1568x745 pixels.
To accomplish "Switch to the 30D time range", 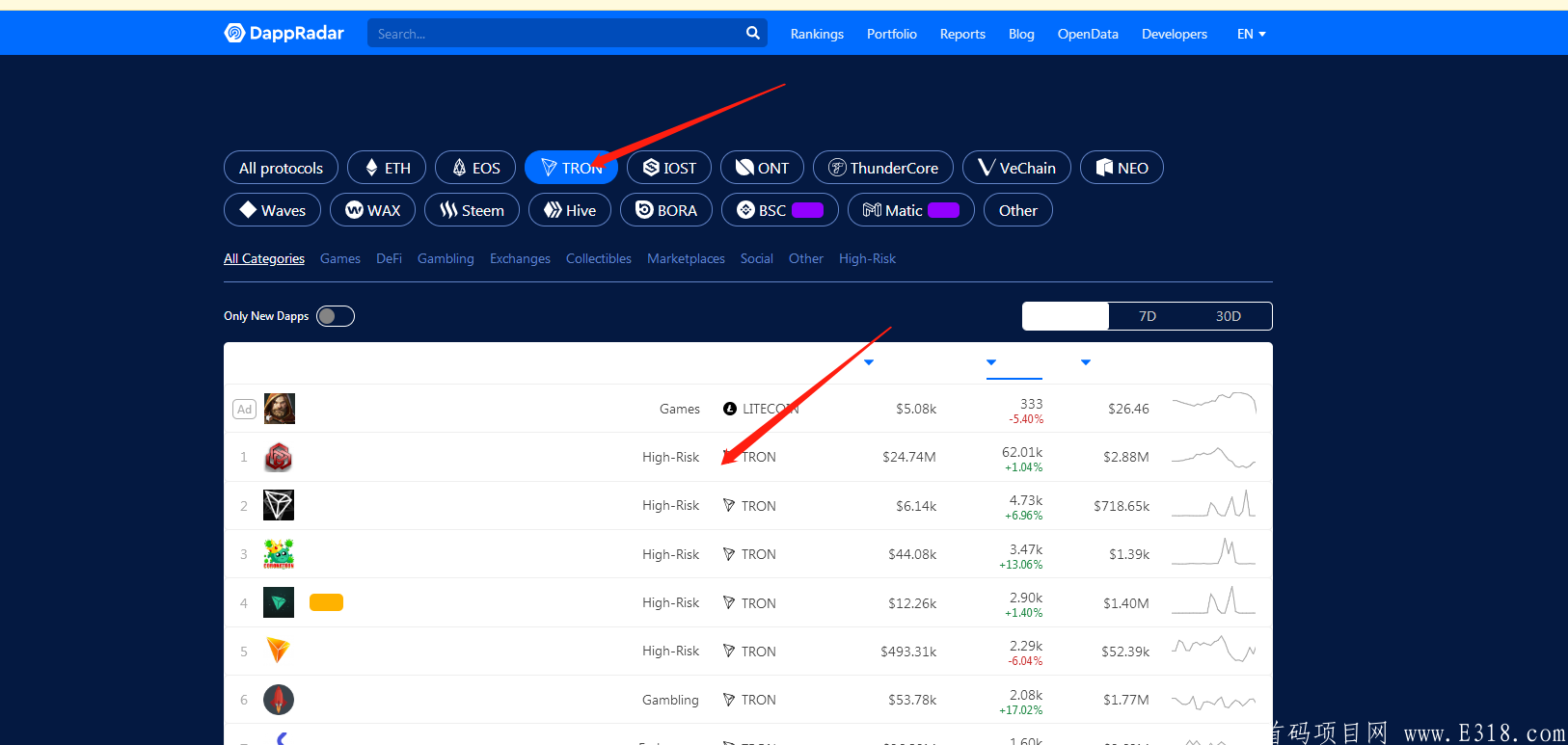I will pyautogui.click(x=1229, y=316).
